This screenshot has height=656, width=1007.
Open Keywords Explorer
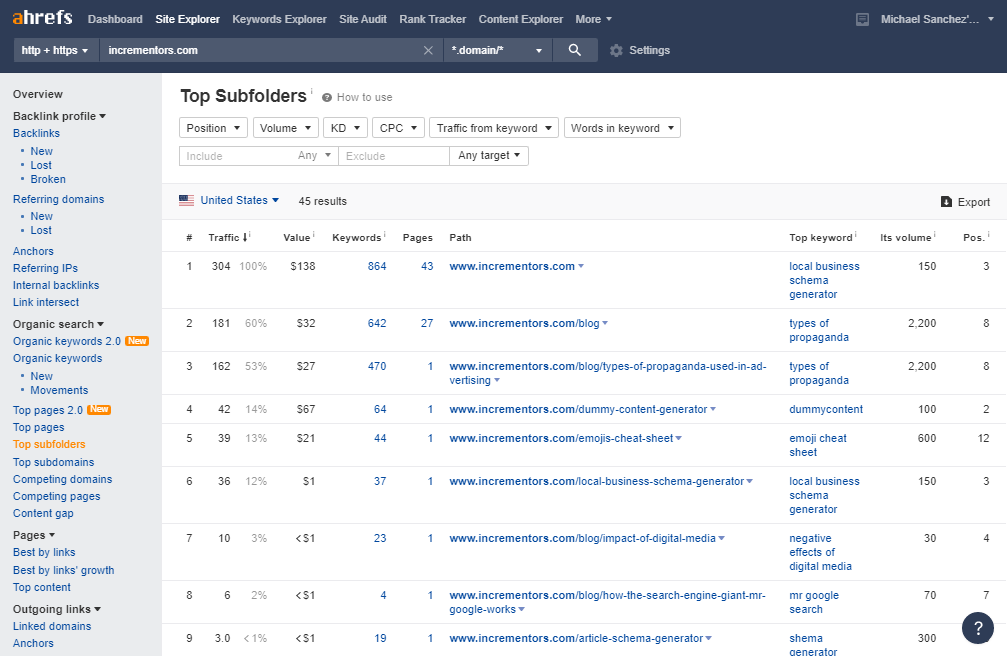279,19
